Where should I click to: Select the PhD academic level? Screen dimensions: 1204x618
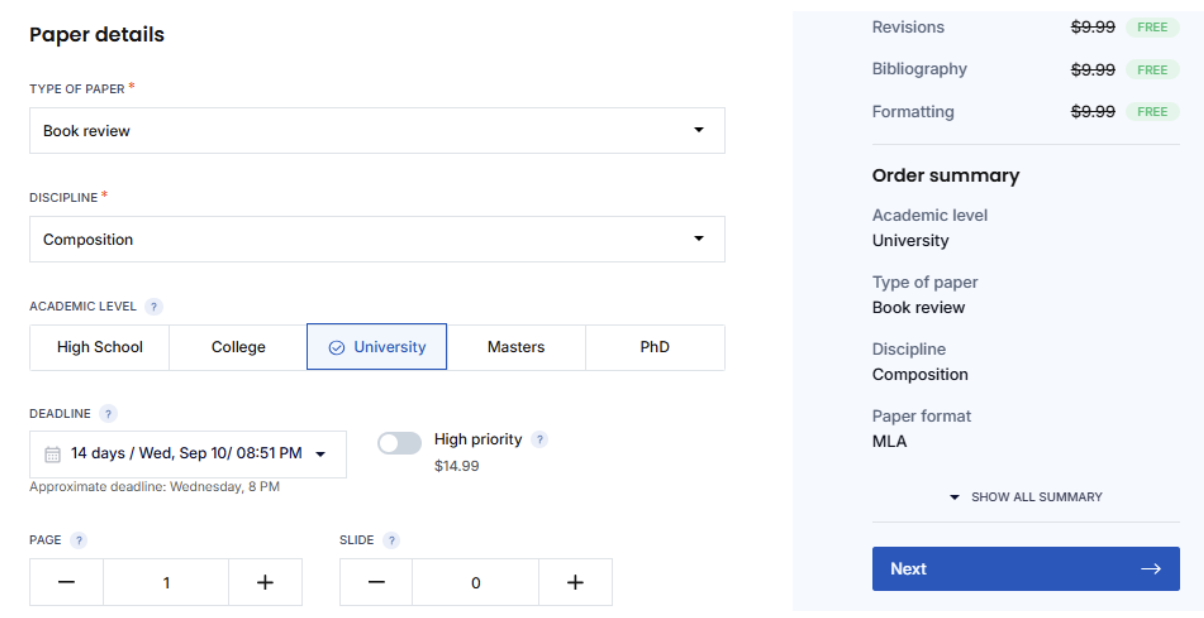(655, 346)
